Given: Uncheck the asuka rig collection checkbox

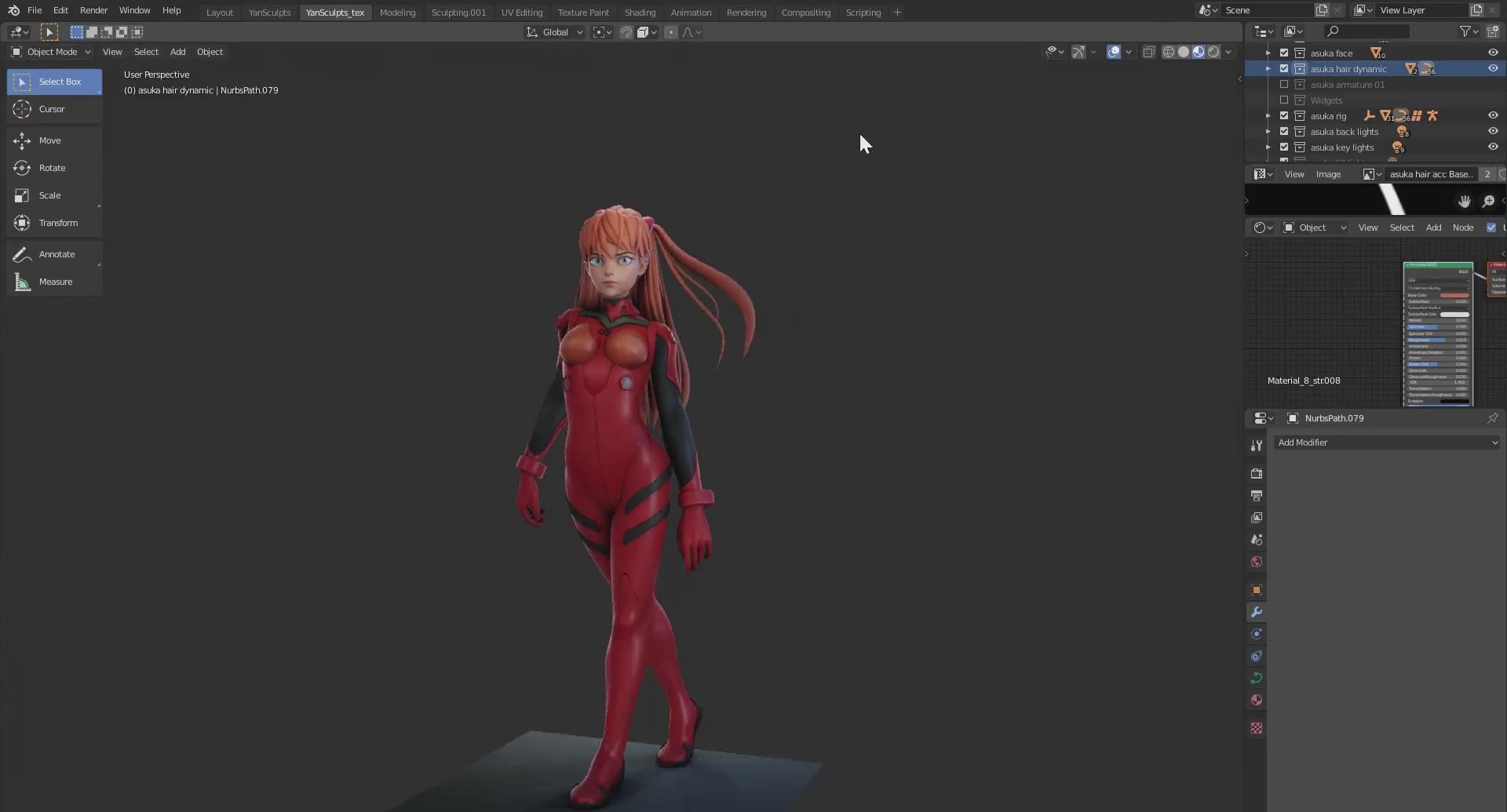Looking at the screenshot, I should pos(1284,116).
